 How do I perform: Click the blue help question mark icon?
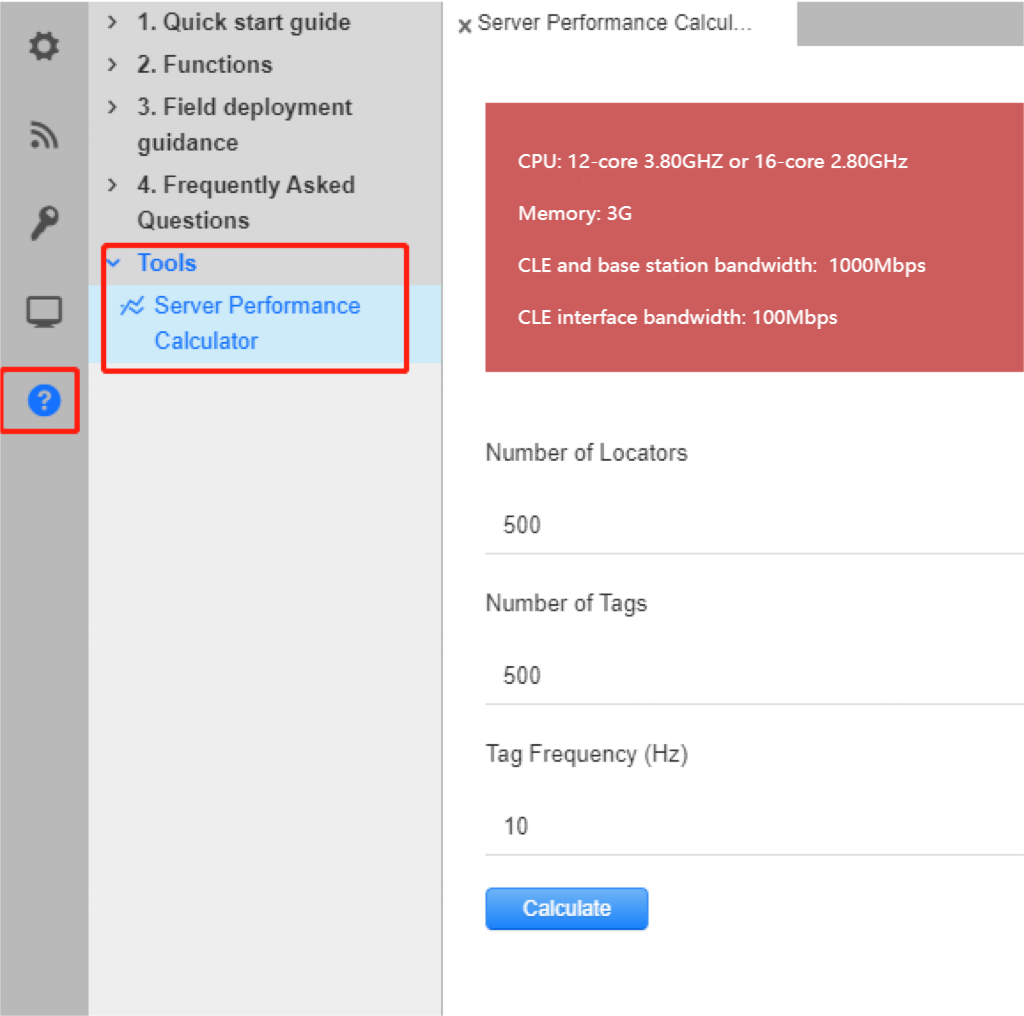click(44, 401)
